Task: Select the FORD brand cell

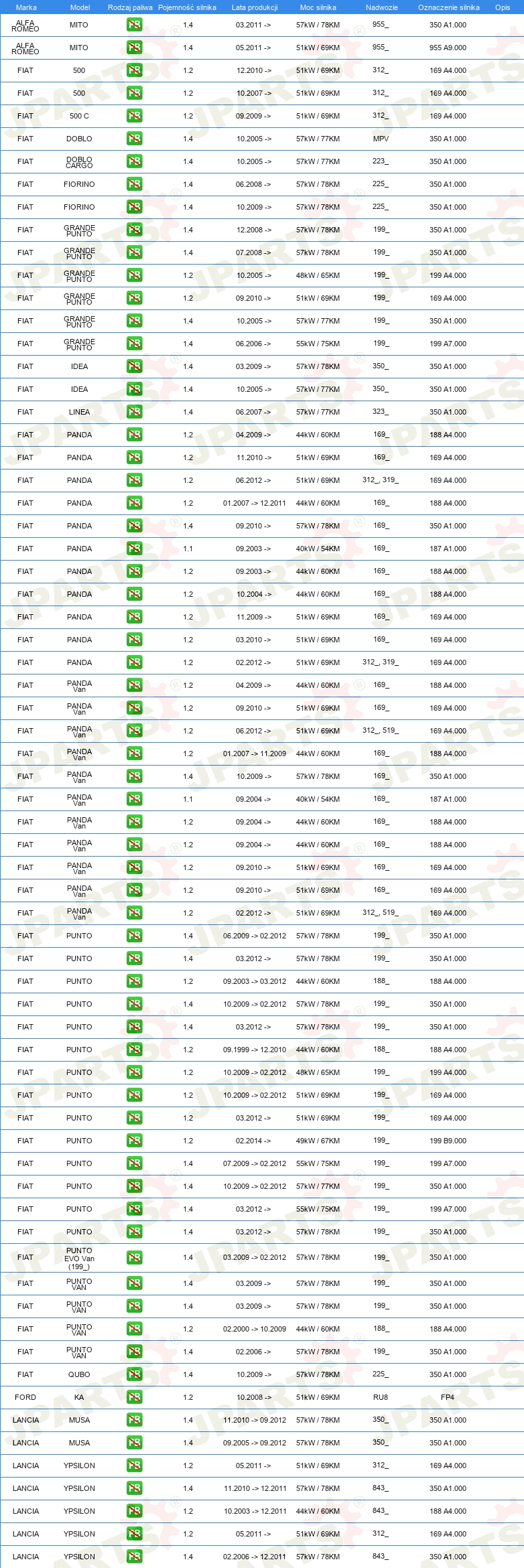Action: coord(25,1397)
